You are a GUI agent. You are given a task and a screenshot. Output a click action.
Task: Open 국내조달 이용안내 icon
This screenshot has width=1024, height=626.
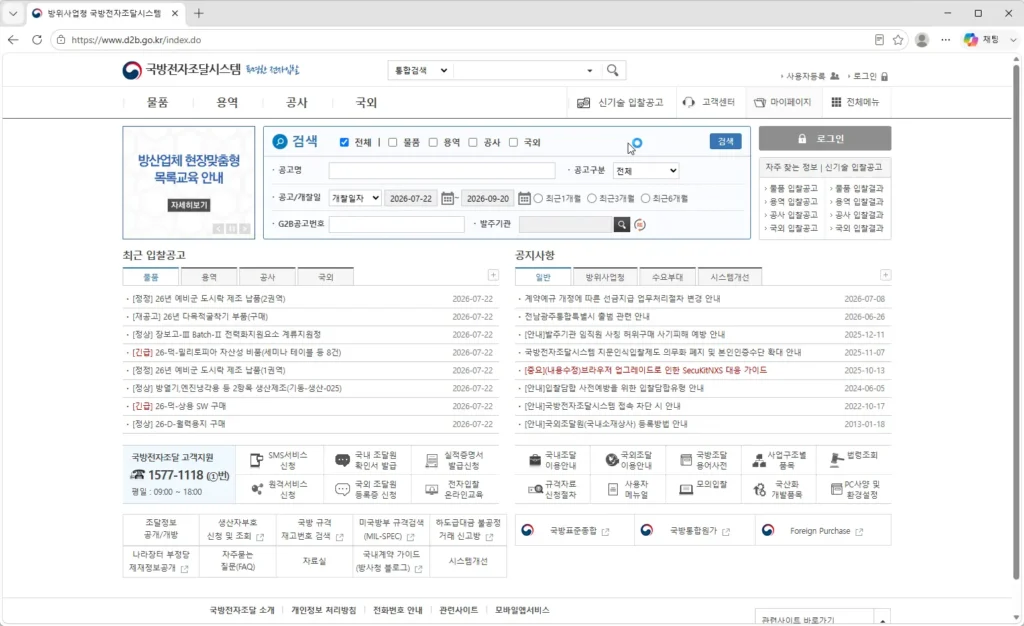[535, 460]
